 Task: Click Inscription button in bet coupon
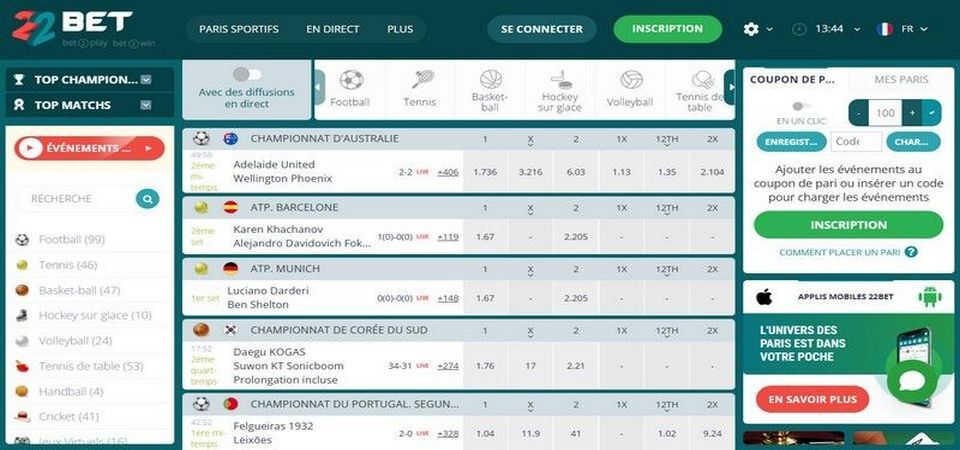click(849, 225)
